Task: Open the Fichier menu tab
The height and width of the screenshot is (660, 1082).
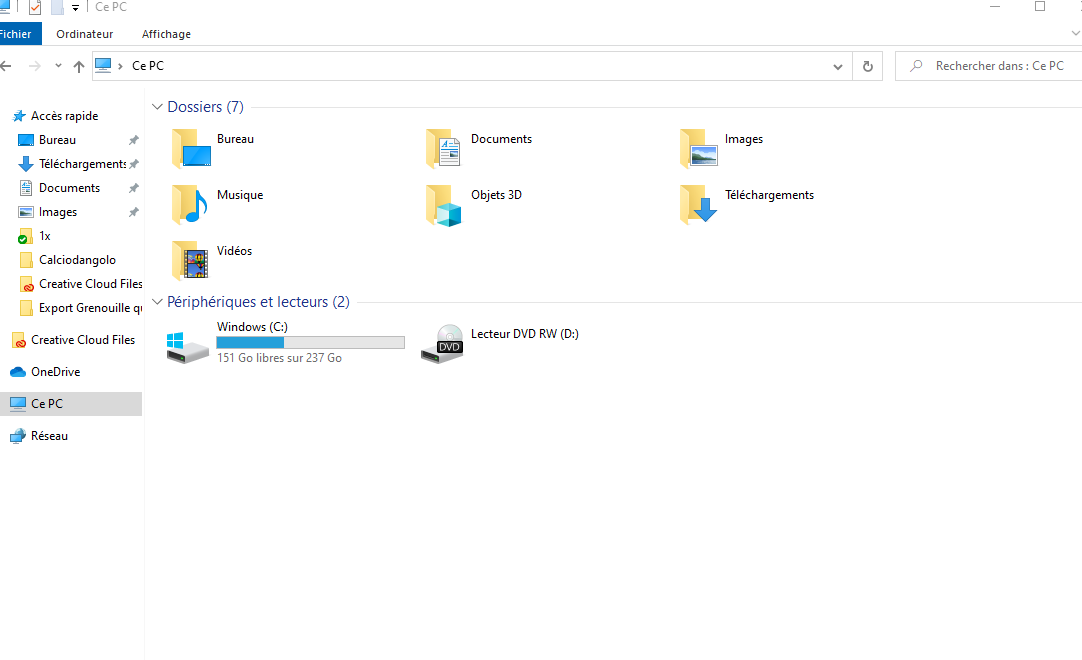Action: coord(17,34)
